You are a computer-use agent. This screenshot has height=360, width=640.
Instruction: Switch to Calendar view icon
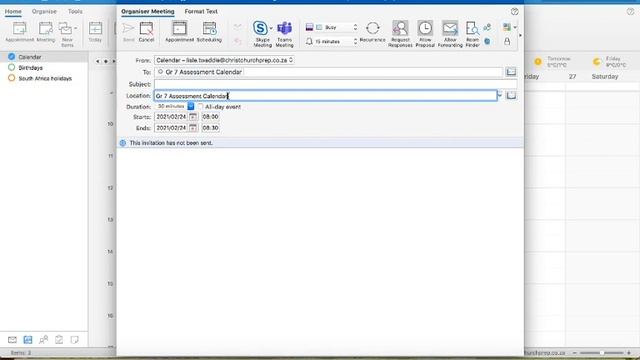coord(28,340)
